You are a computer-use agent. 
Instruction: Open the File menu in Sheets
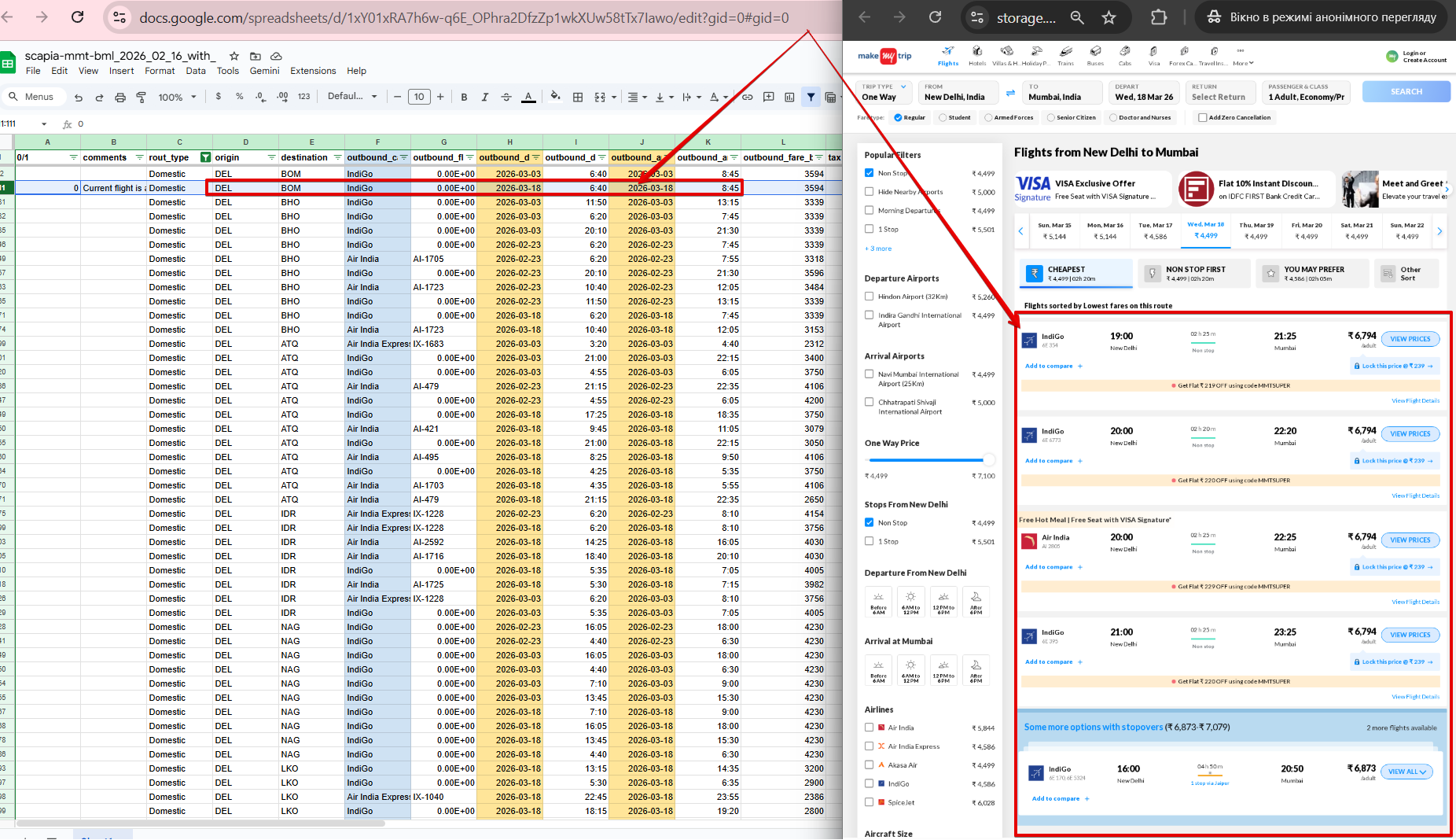tap(33, 71)
